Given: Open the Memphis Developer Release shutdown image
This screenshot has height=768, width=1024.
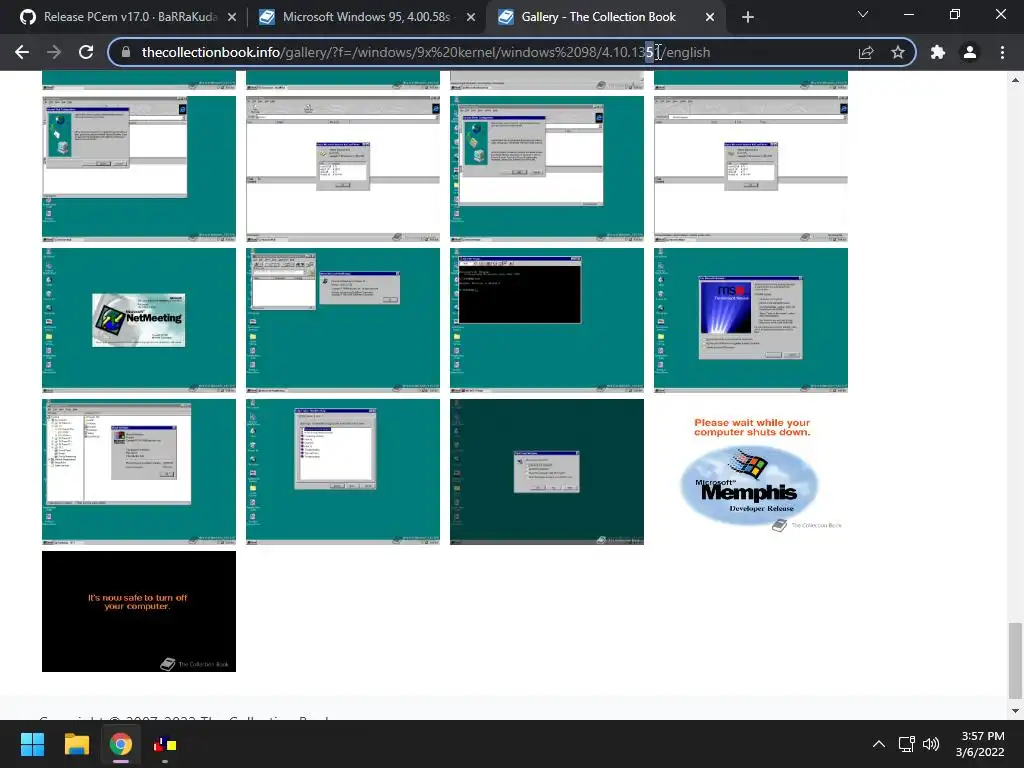Looking at the screenshot, I should [x=750, y=472].
